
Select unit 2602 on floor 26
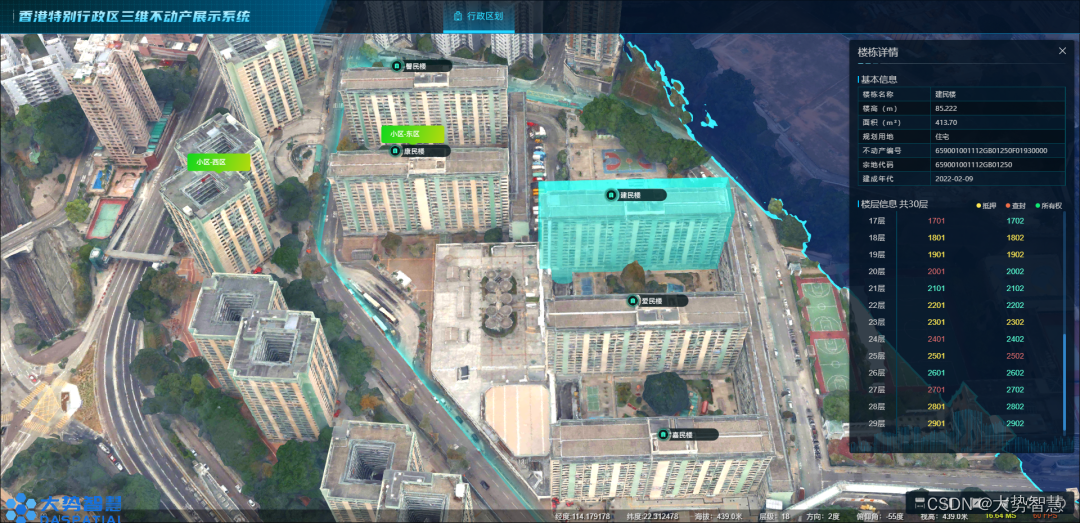[1015, 373]
